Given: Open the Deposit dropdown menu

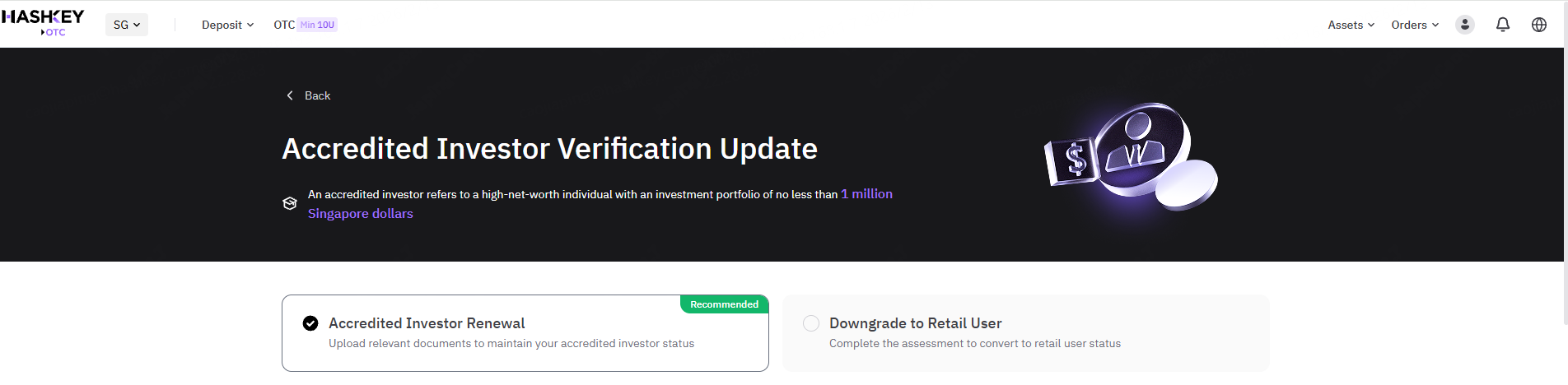Looking at the screenshot, I should (227, 25).
